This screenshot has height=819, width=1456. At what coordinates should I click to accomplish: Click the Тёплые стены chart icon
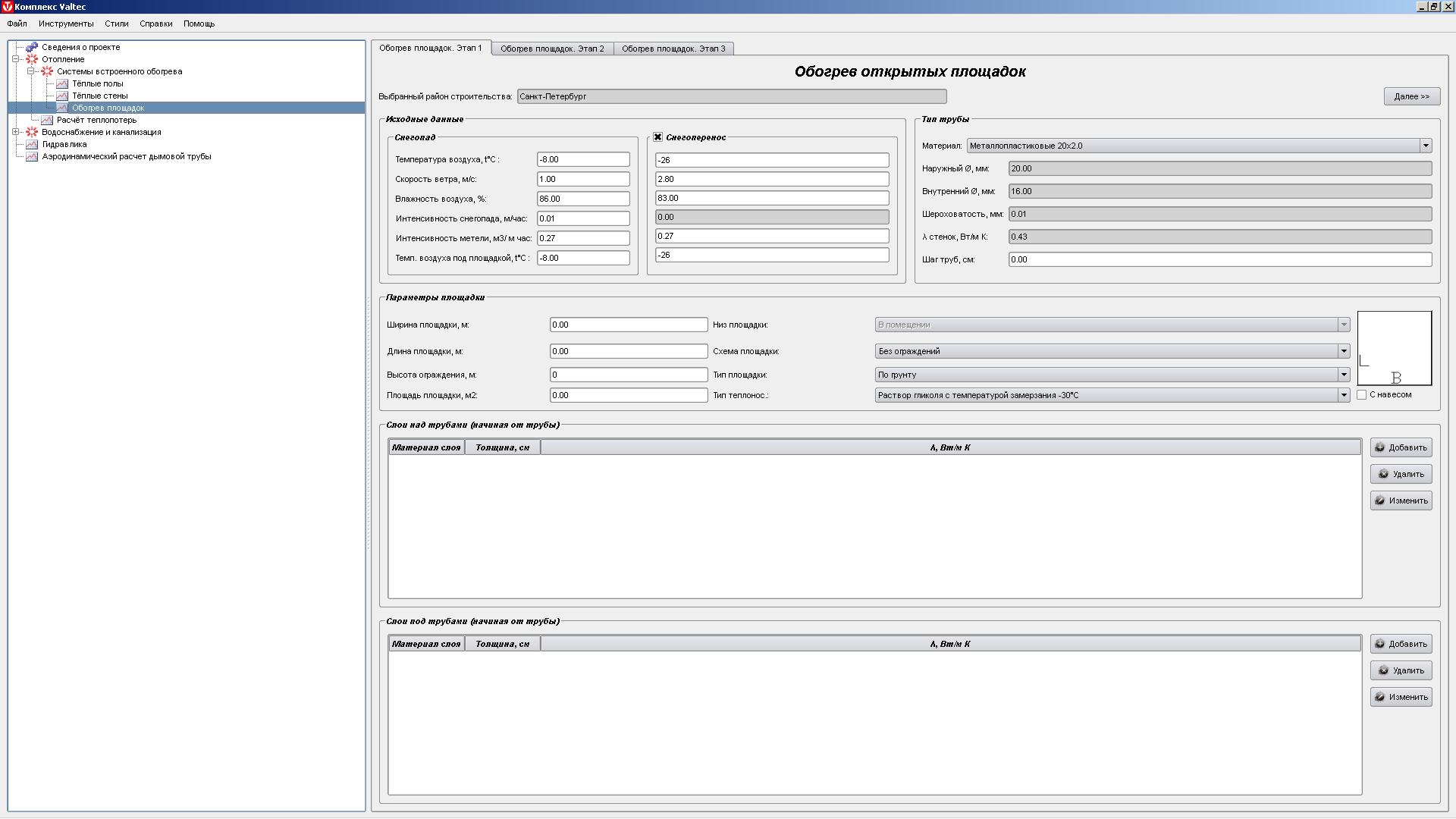(x=62, y=96)
